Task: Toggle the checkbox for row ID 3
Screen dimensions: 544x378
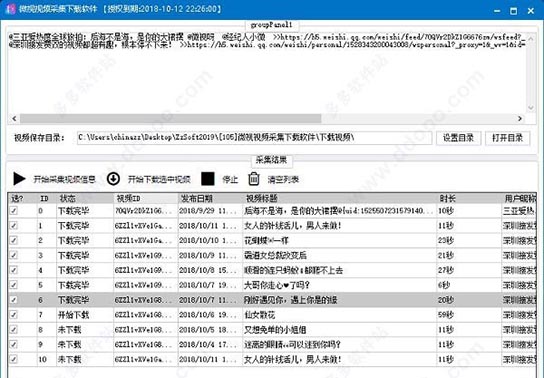Action: (x=14, y=255)
